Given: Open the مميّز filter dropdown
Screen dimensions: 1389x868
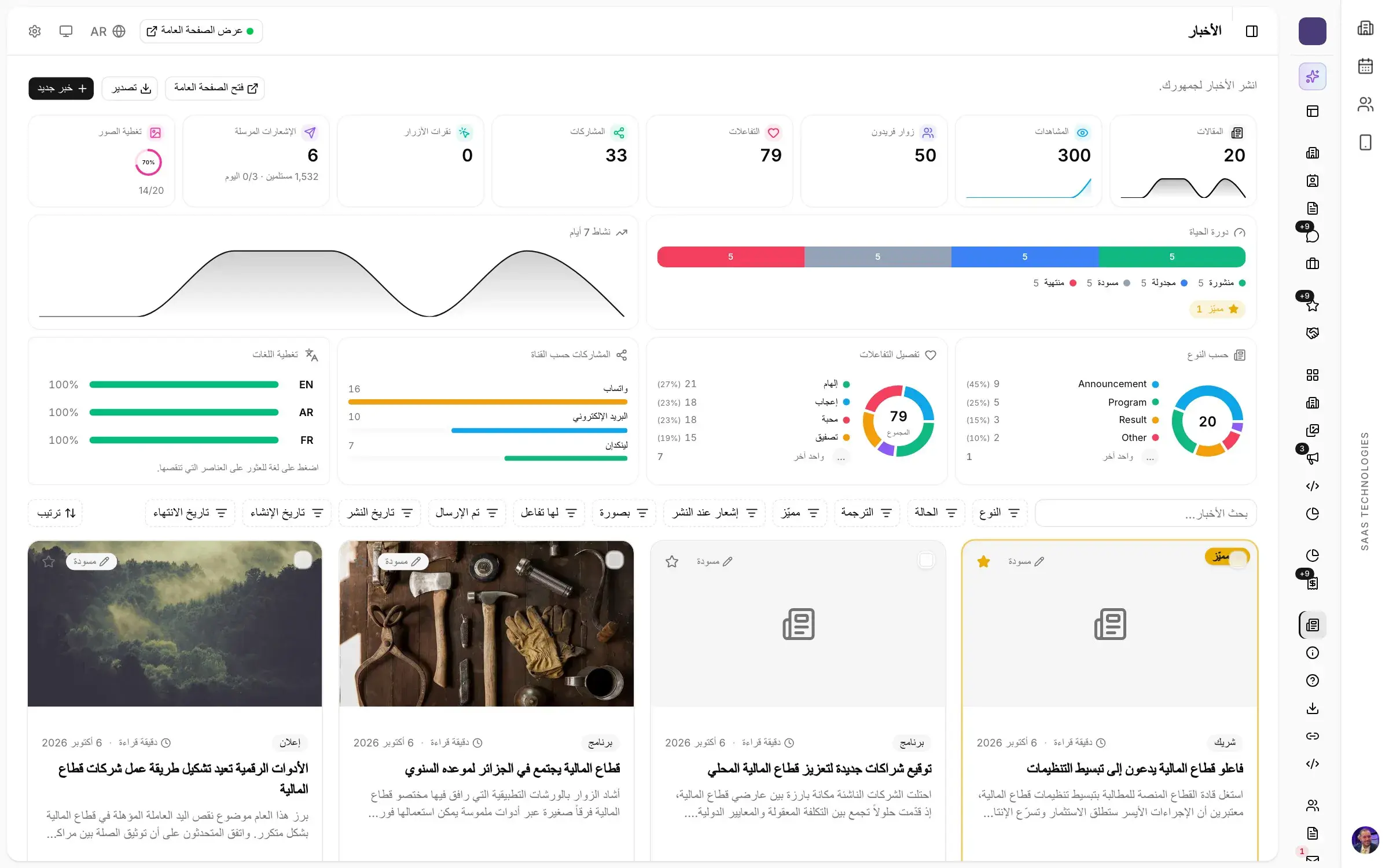Looking at the screenshot, I should [x=800, y=513].
